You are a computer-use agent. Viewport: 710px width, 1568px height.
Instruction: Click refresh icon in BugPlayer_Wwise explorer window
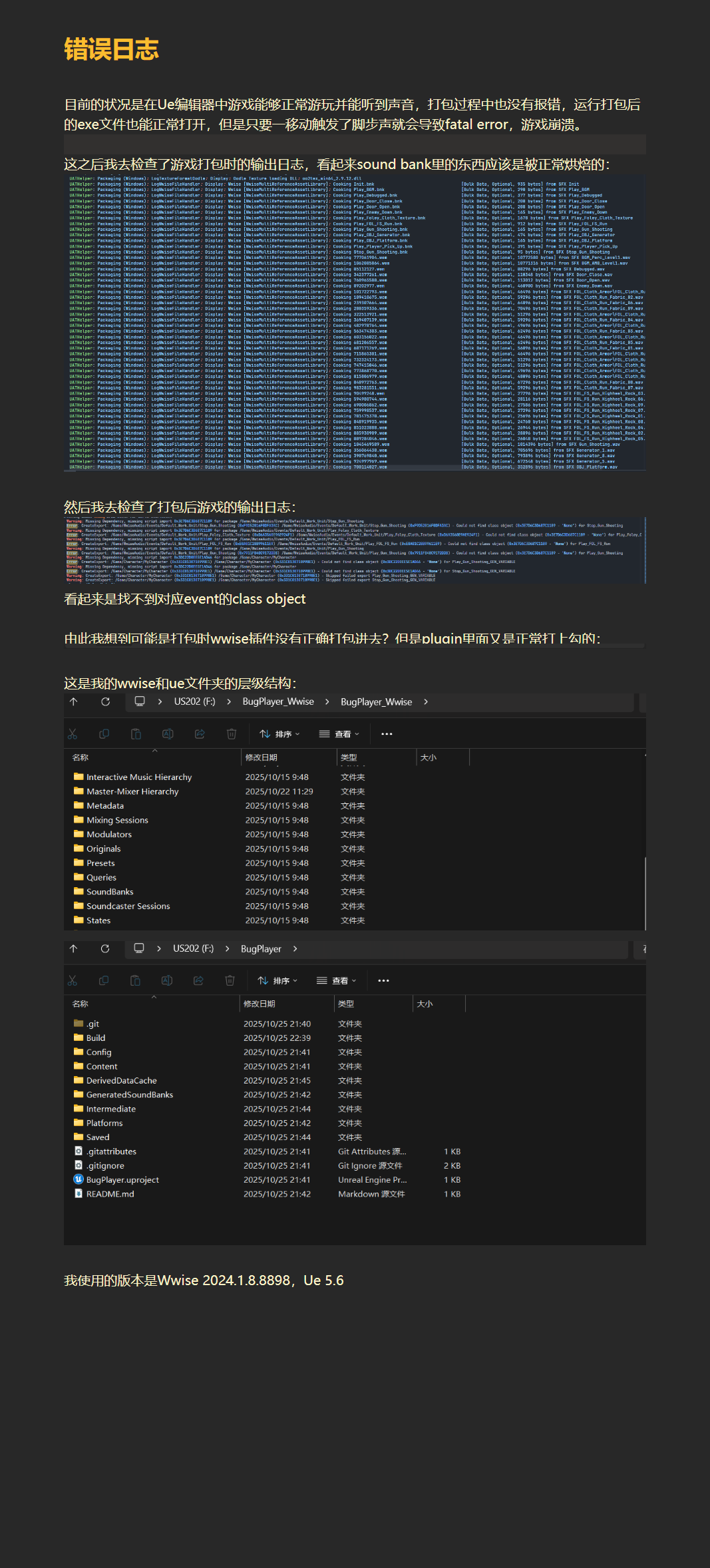tap(105, 701)
